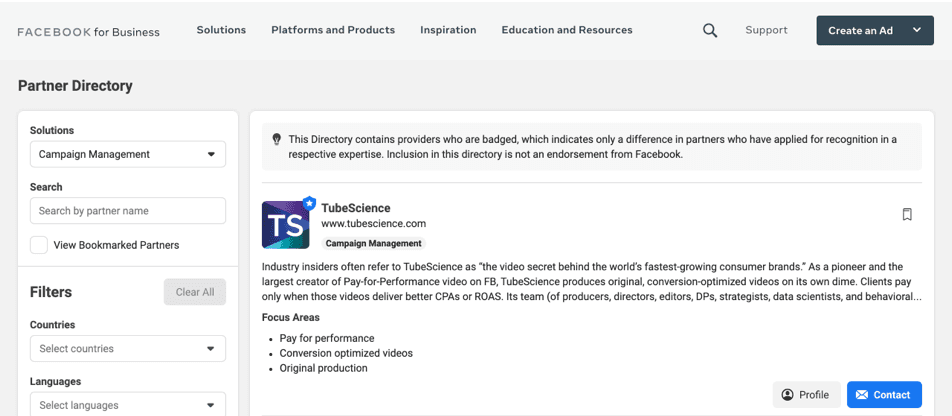This screenshot has height=416, width=952.
Task: Click Conversion optimized videos focus area
Action: tap(346, 353)
